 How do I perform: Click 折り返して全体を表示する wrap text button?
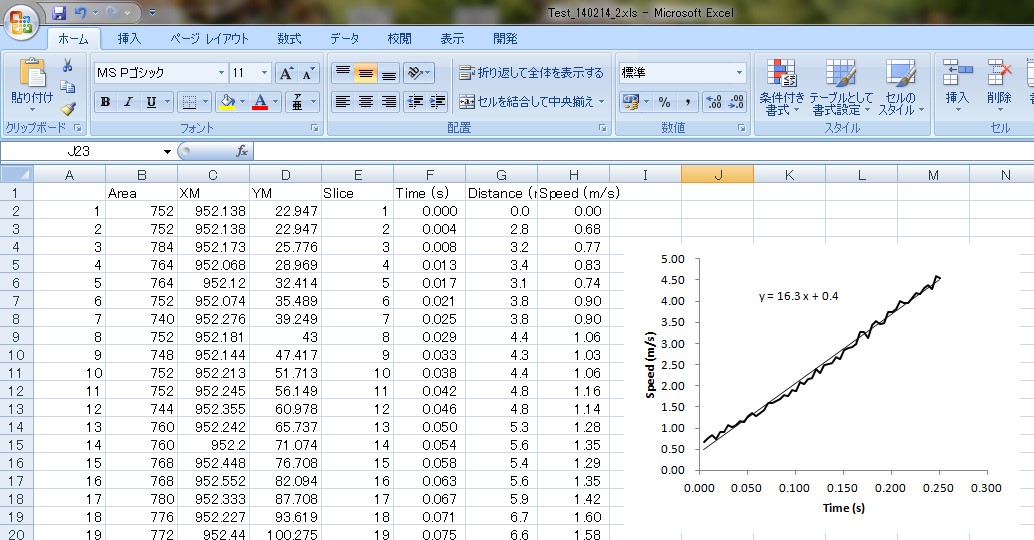pyautogui.click(x=532, y=73)
